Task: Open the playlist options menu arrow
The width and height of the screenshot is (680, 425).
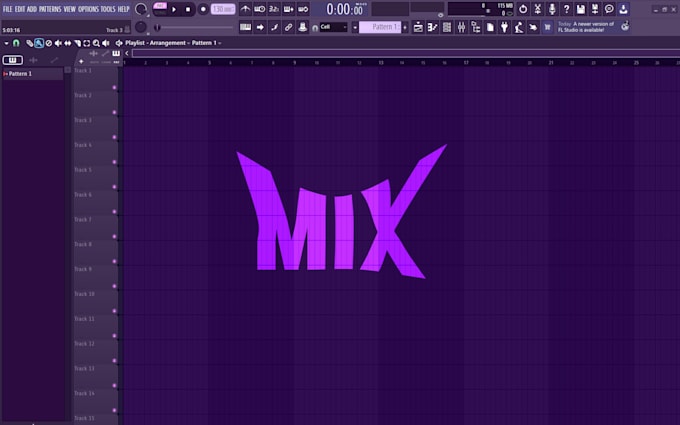Action: pos(7,43)
